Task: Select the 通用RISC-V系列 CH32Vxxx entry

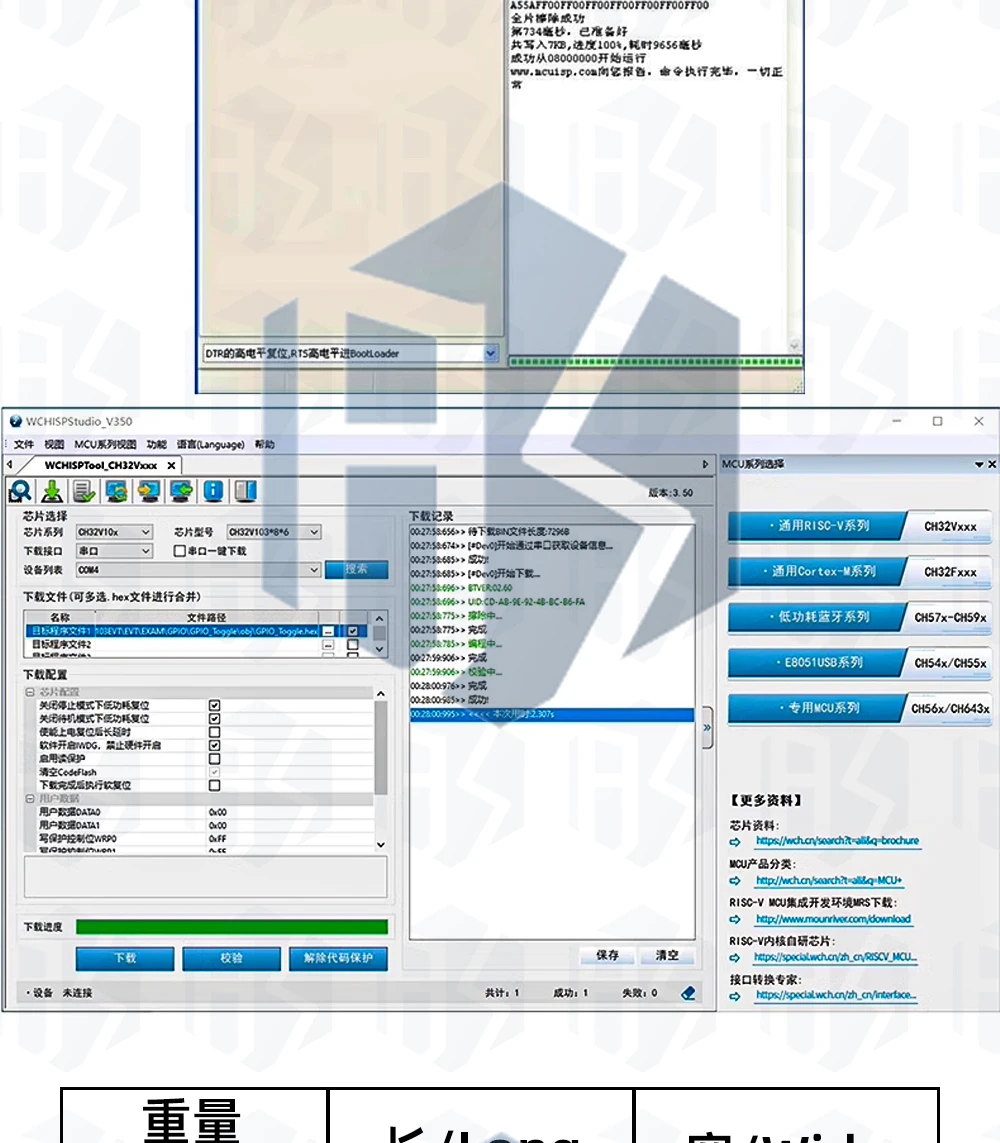Action: 859,526
